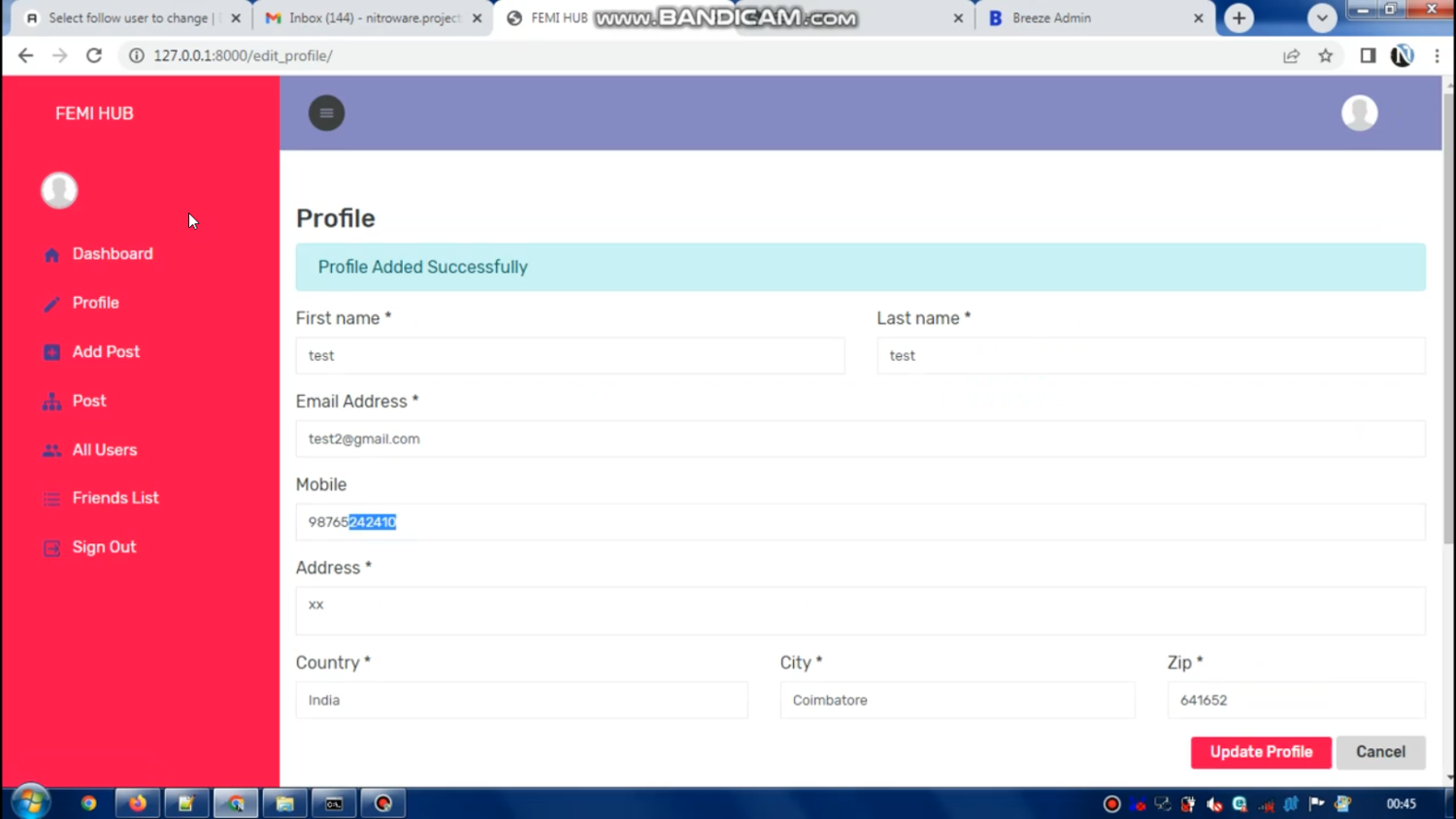Viewport: 1456px width, 819px height.
Task: Close the Select follow user tab
Action: pyautogui.click(x=236, y=18)
